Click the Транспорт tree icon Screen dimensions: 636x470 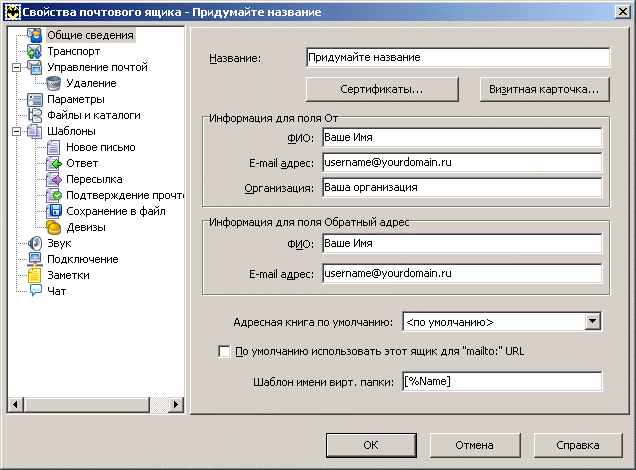point(34,52)
